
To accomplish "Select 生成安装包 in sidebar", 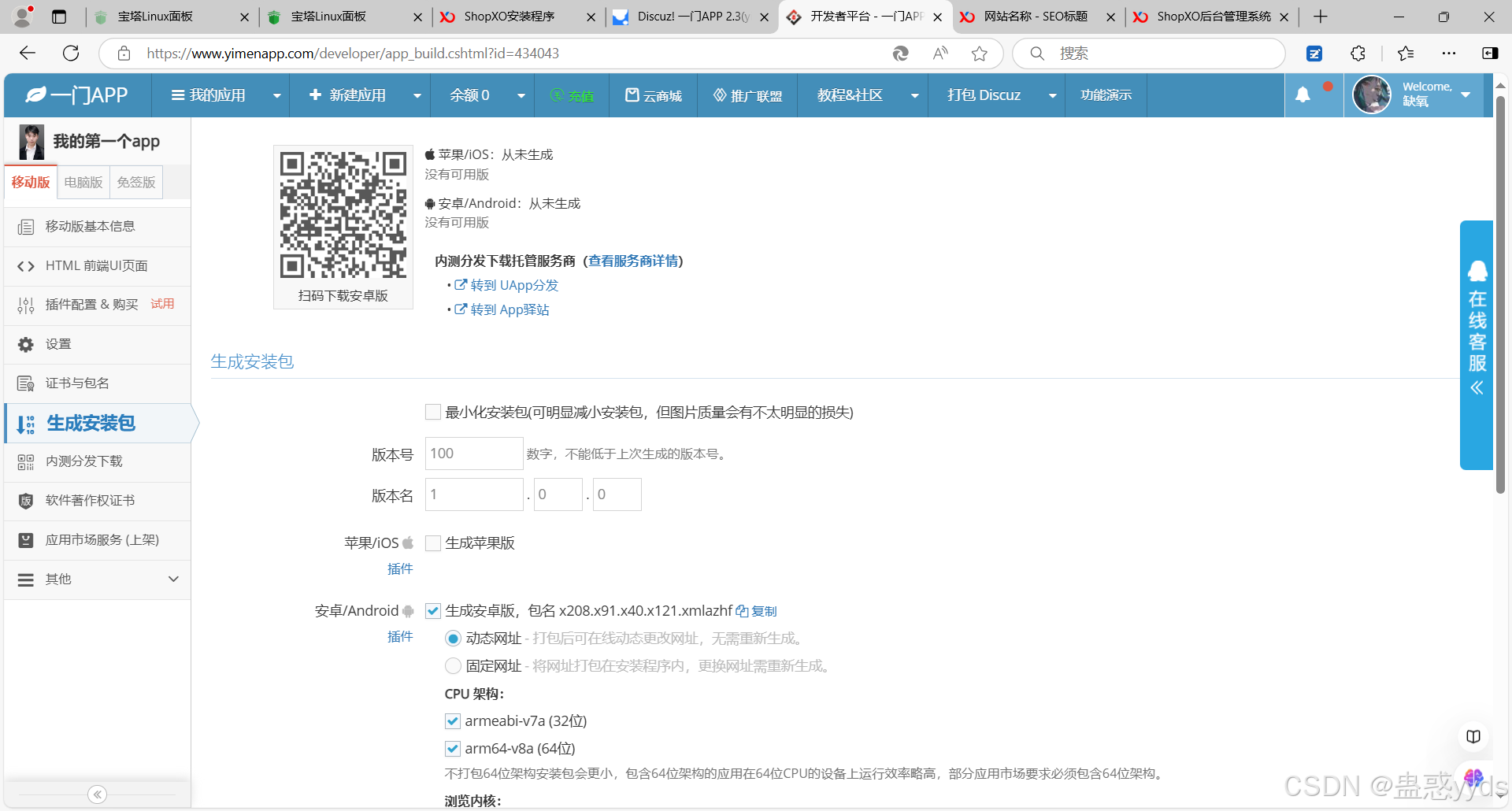I will click(x=98, y=424).
